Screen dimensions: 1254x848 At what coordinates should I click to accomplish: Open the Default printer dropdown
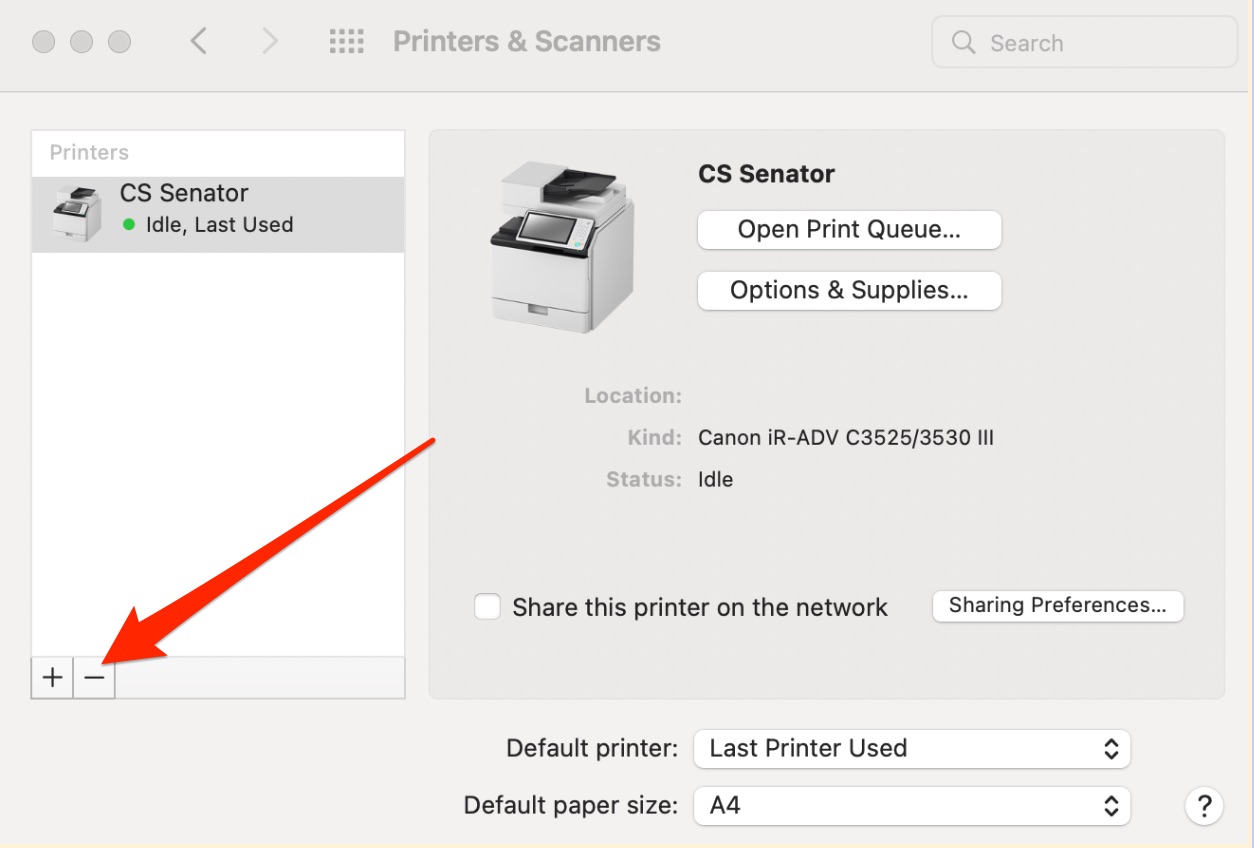coord(912,748)
